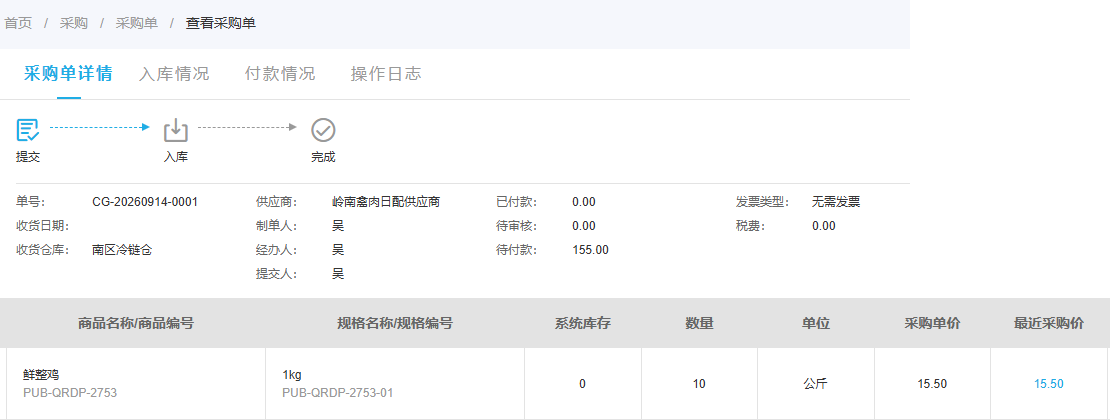Screen dimensions: 1110x420
Task: Click the 商品名称/商品编号 column header
Action: click(136, 324)
